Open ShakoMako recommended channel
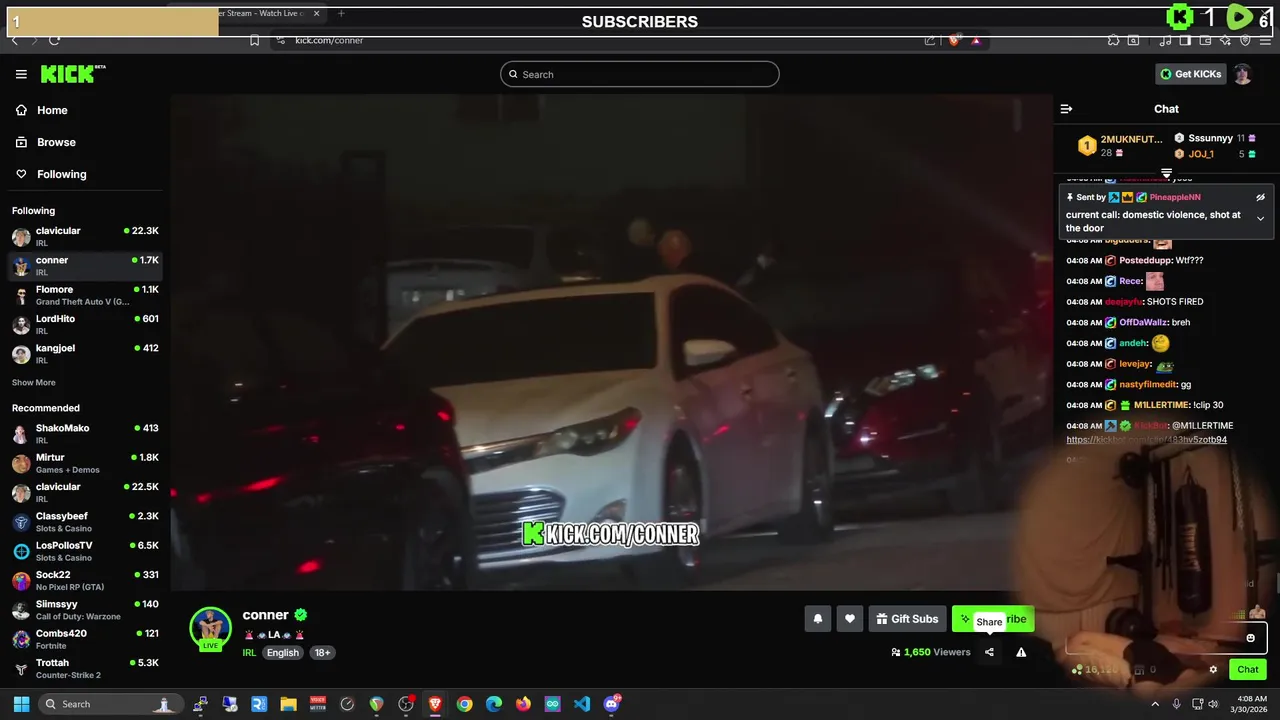Screen dimensions: 1280x720 pos(85,433)
